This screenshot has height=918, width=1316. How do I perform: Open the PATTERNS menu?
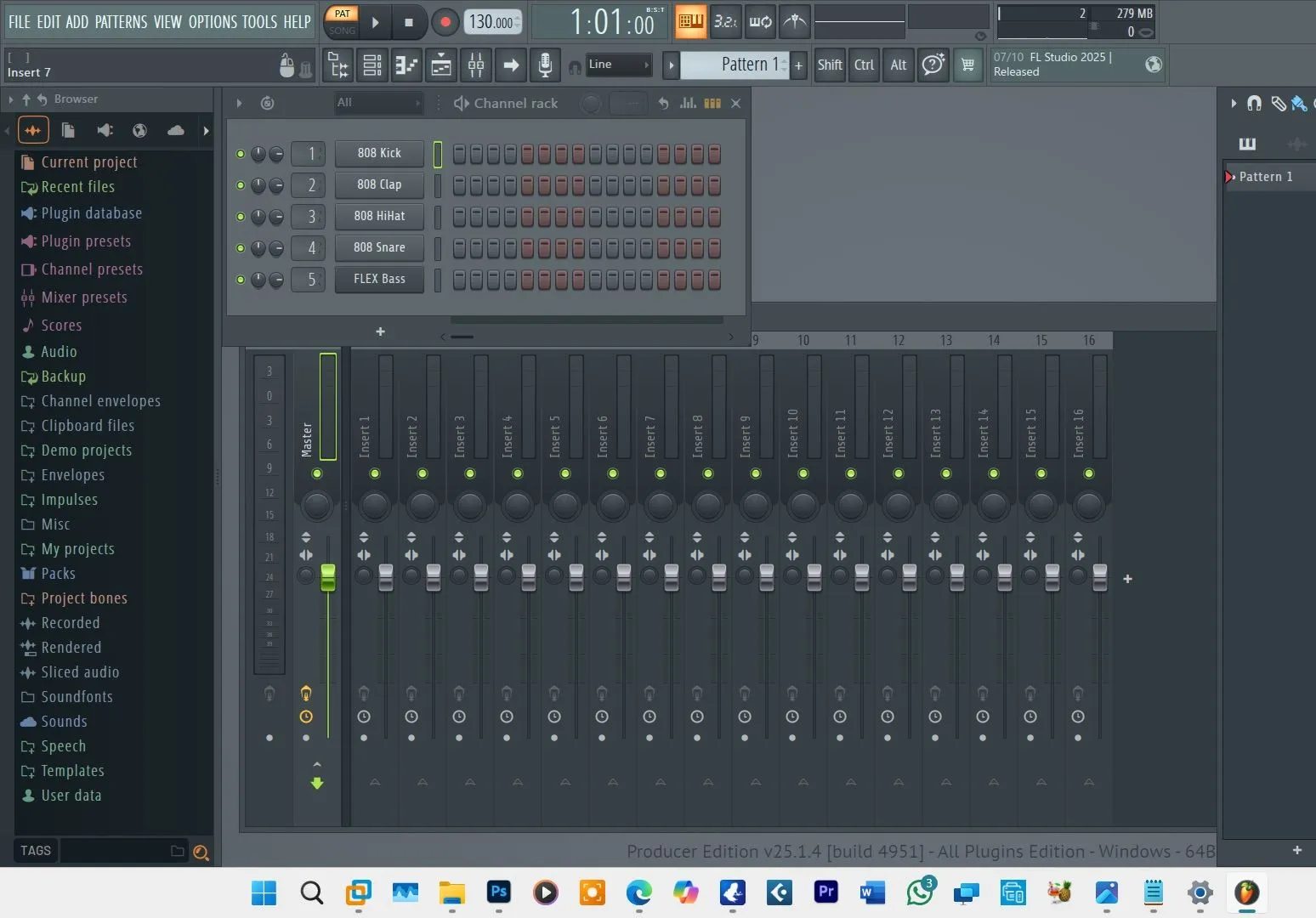tap(121, 21)
